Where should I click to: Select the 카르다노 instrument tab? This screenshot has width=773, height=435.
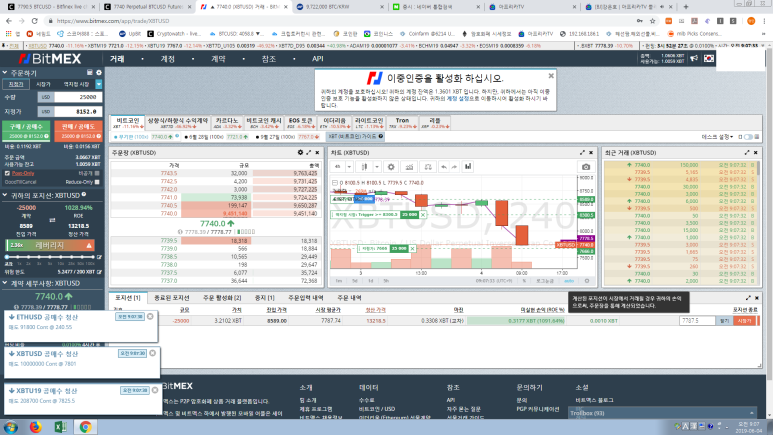227,123
